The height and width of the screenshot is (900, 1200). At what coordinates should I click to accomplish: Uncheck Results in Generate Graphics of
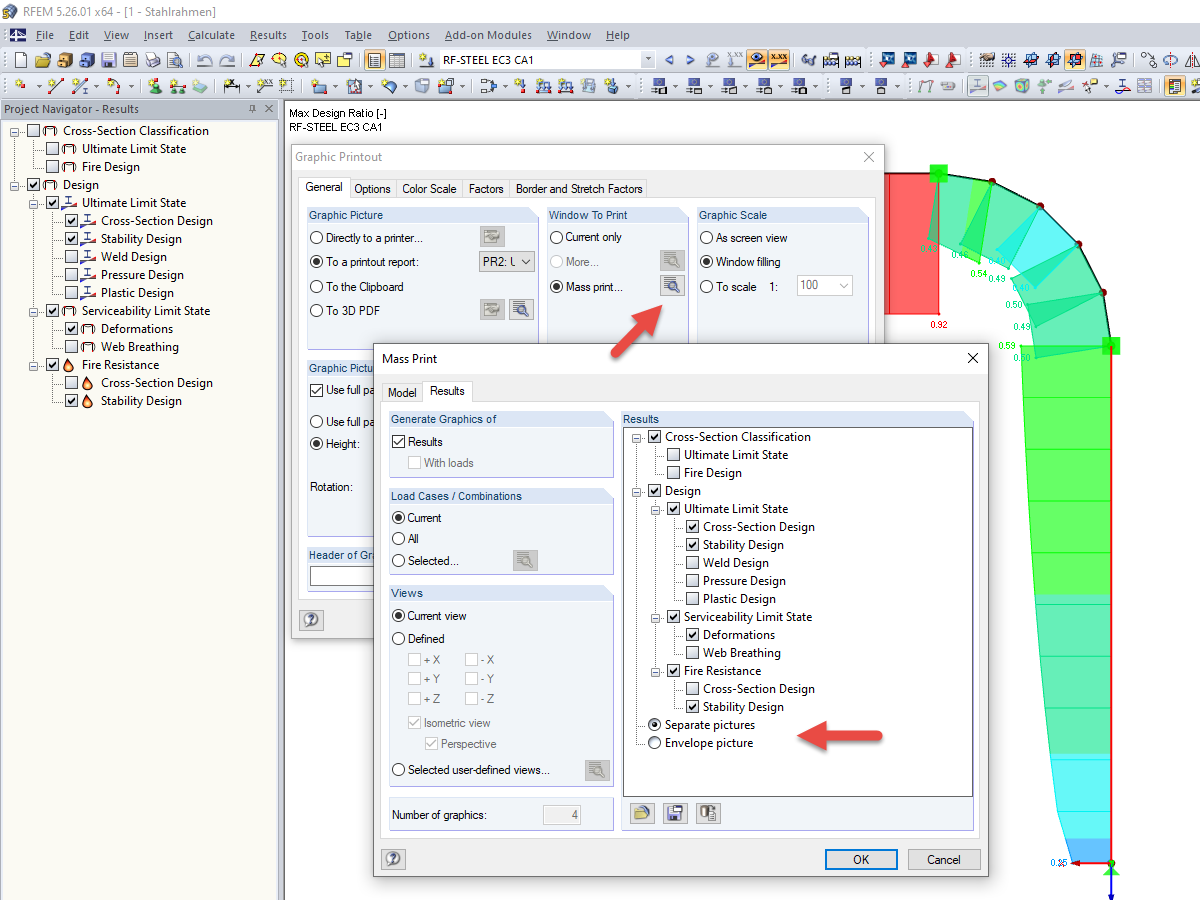point(399,442)
